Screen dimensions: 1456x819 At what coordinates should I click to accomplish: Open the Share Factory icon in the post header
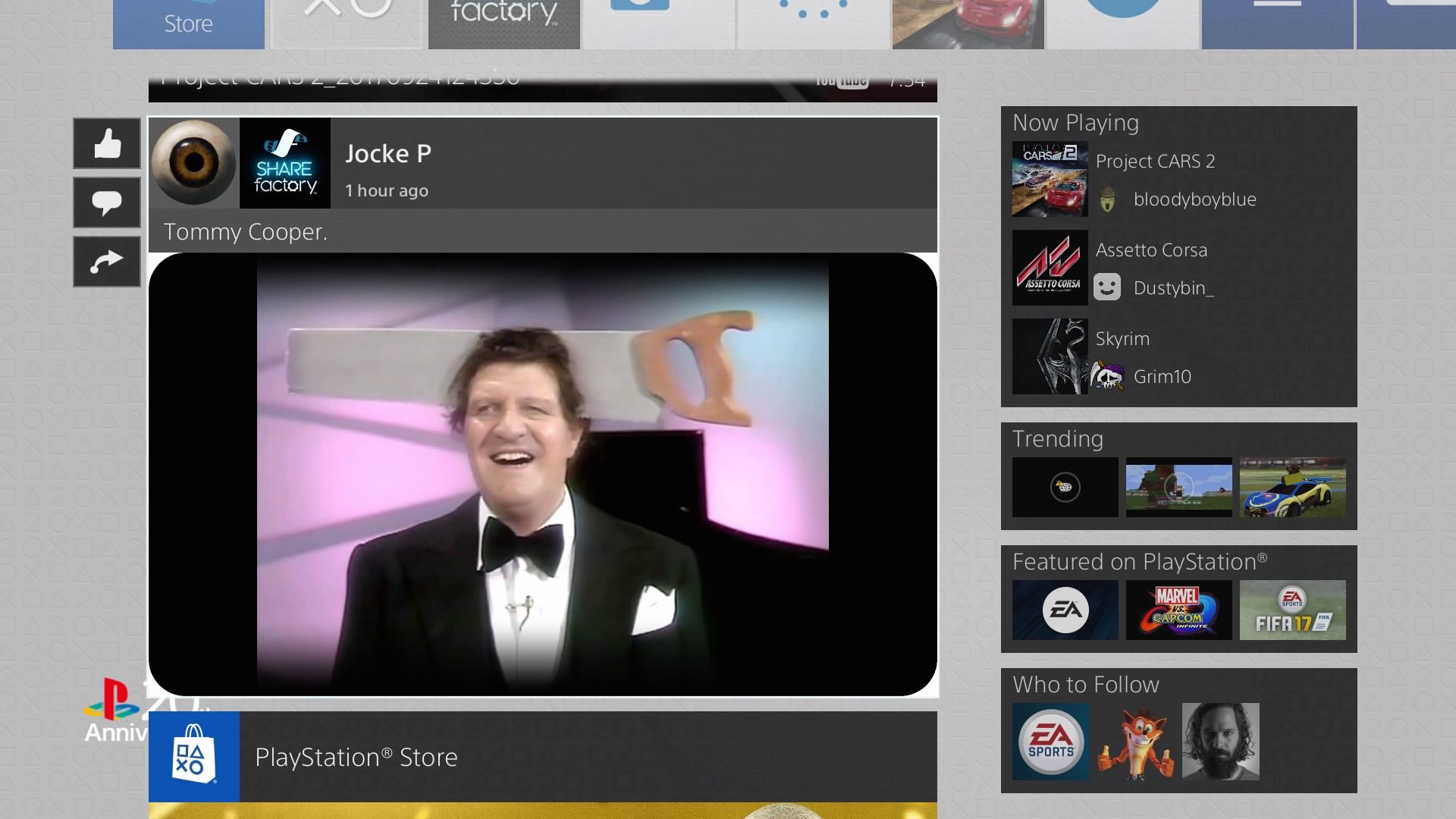pos(285,162)
